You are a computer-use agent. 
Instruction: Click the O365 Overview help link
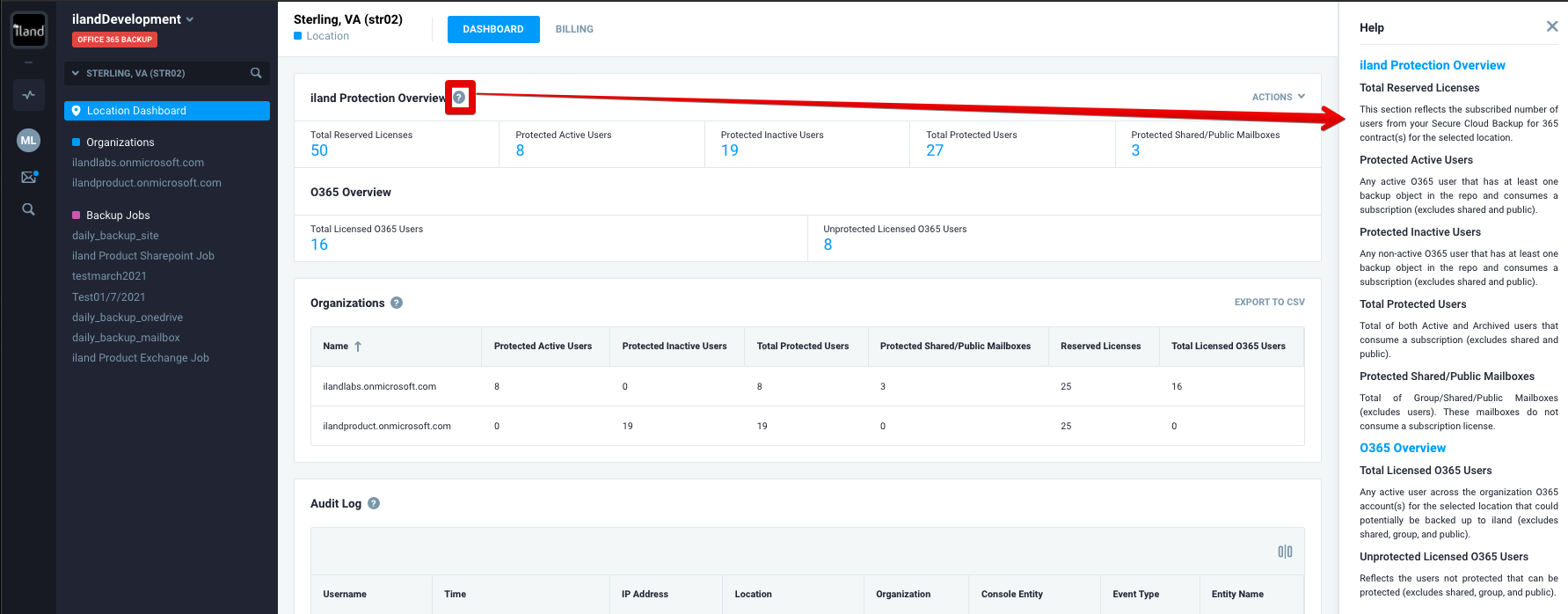pyautogui.click(x=1403, y=448)
